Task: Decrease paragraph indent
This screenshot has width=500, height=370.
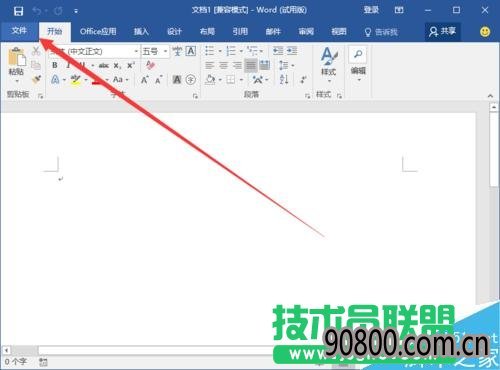Action: coord(278,51)
